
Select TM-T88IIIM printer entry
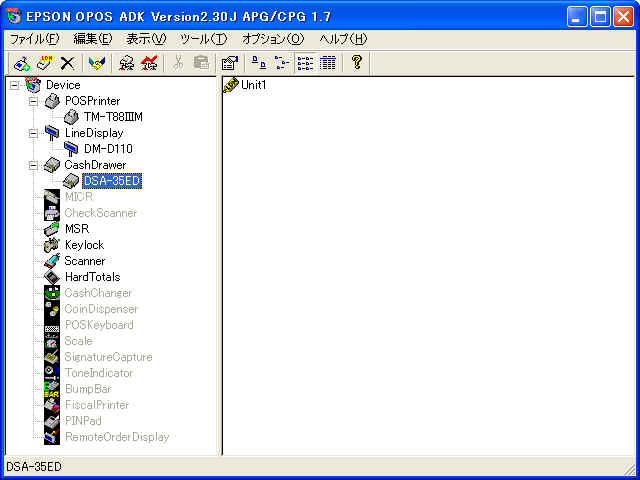113,117
